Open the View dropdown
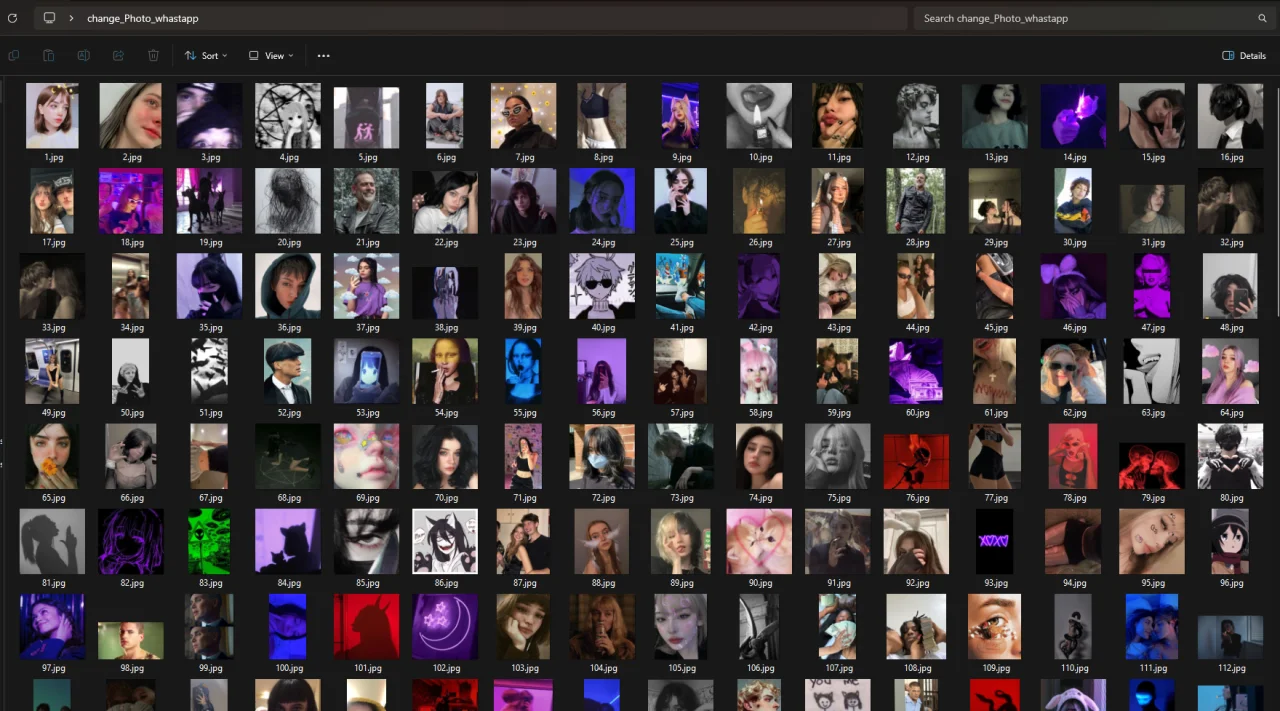 click(x=271, y=56)
